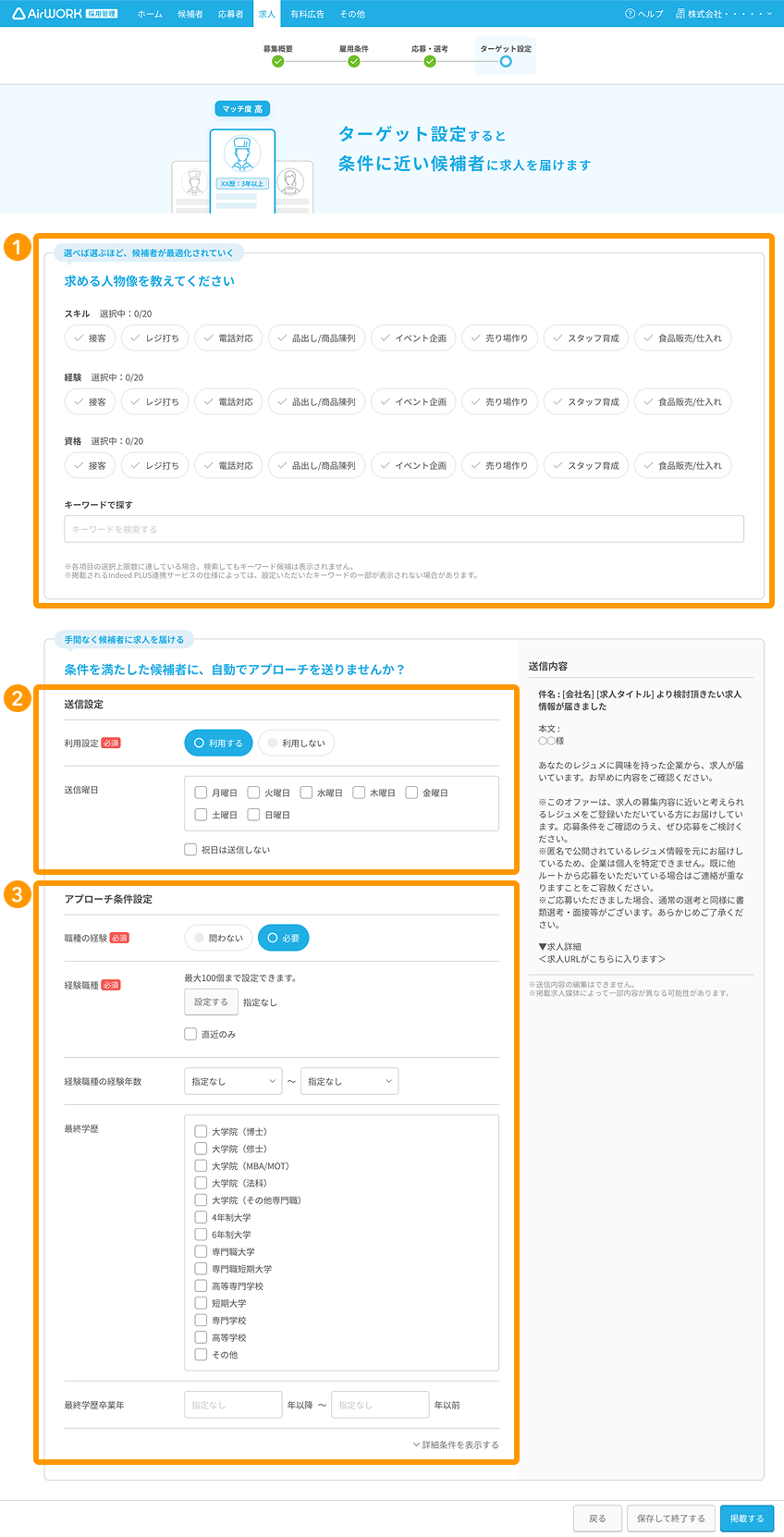Click the 募集概要 step checkmark

tap(278, 62)
